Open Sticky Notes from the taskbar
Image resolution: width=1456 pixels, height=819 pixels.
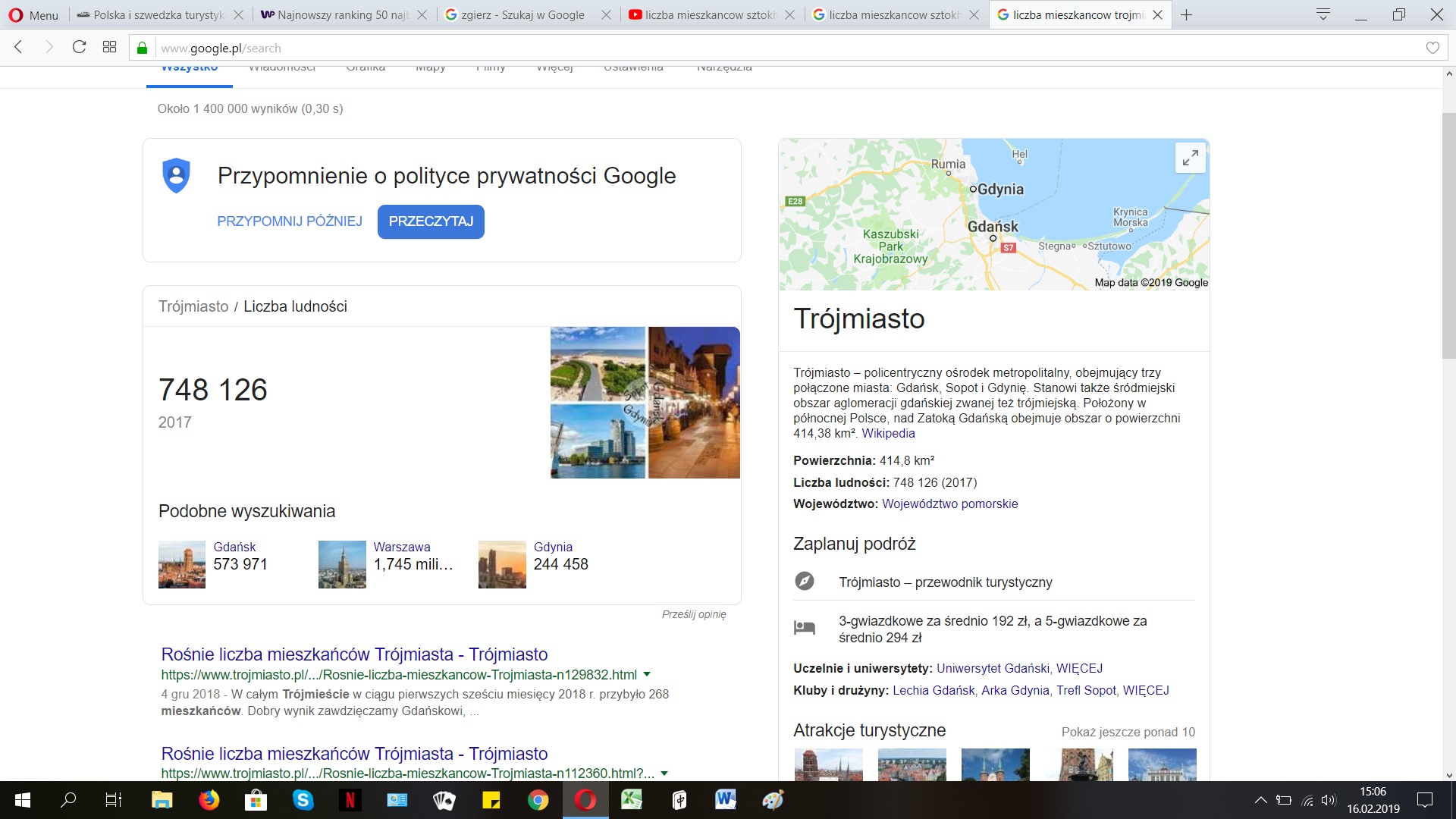click(x=491, y=800)
